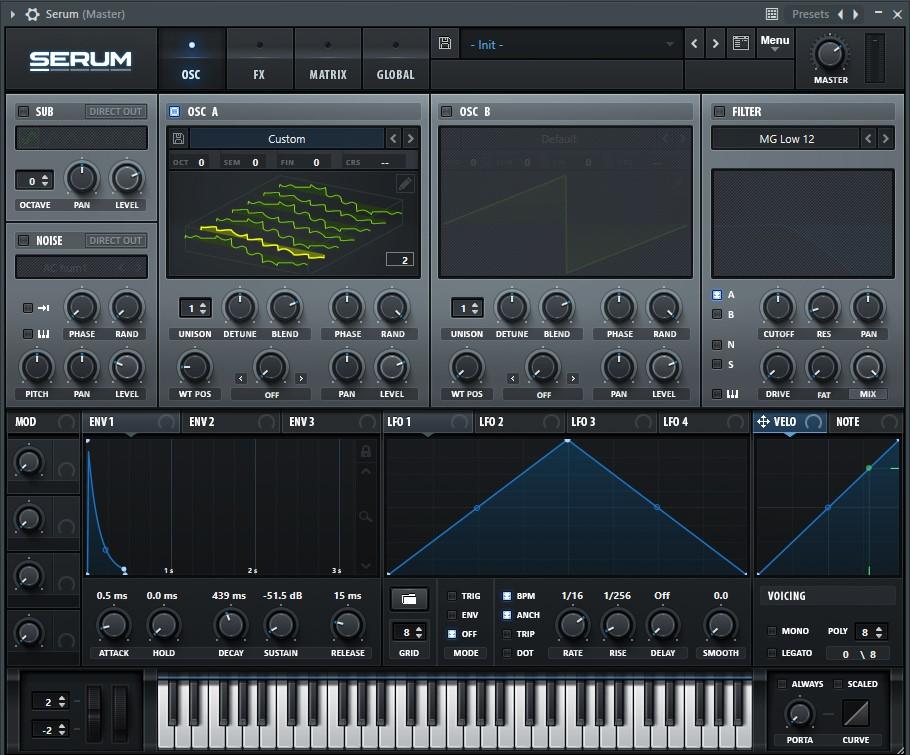The width and height of the screenshot is (910, 755).
Task: Open the preset browser icon
Action: [741, 43]
